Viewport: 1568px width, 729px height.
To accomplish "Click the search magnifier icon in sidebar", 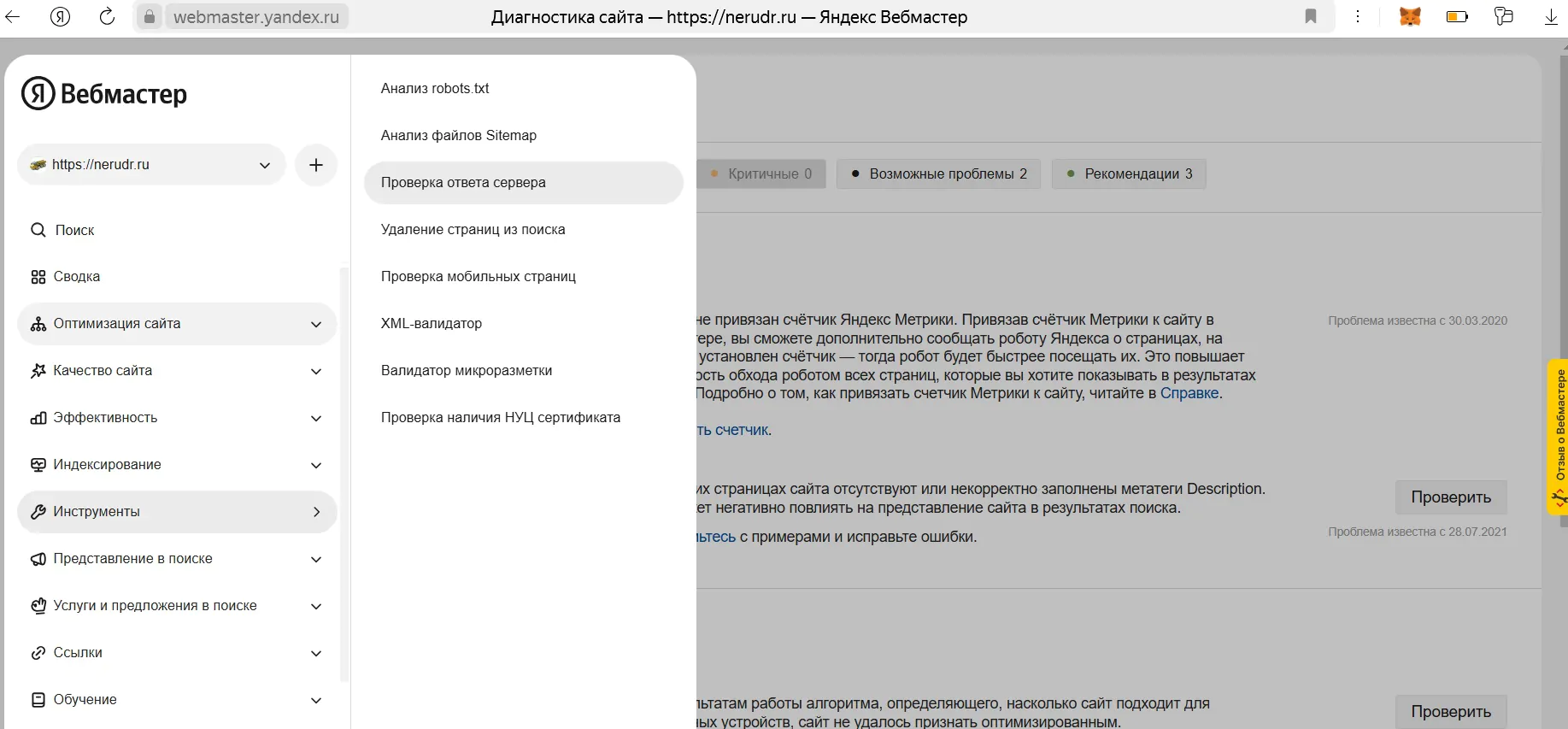I will 38,230.
